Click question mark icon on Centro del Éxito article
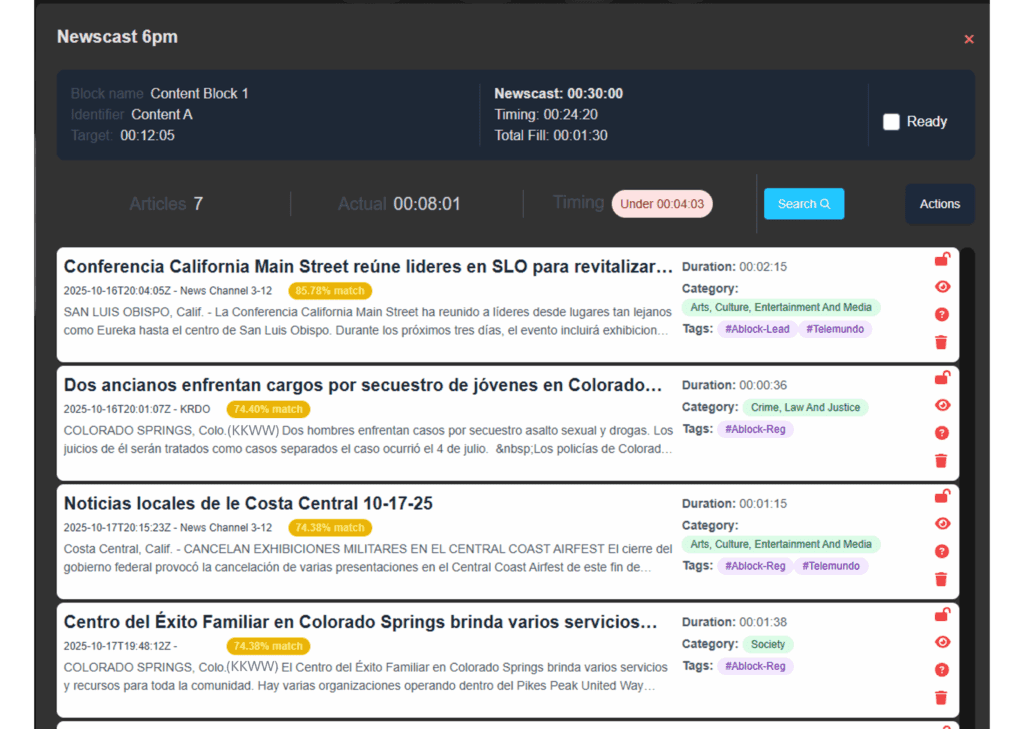The width and height of the screenshot is (1024, 729). coord(941,670)
